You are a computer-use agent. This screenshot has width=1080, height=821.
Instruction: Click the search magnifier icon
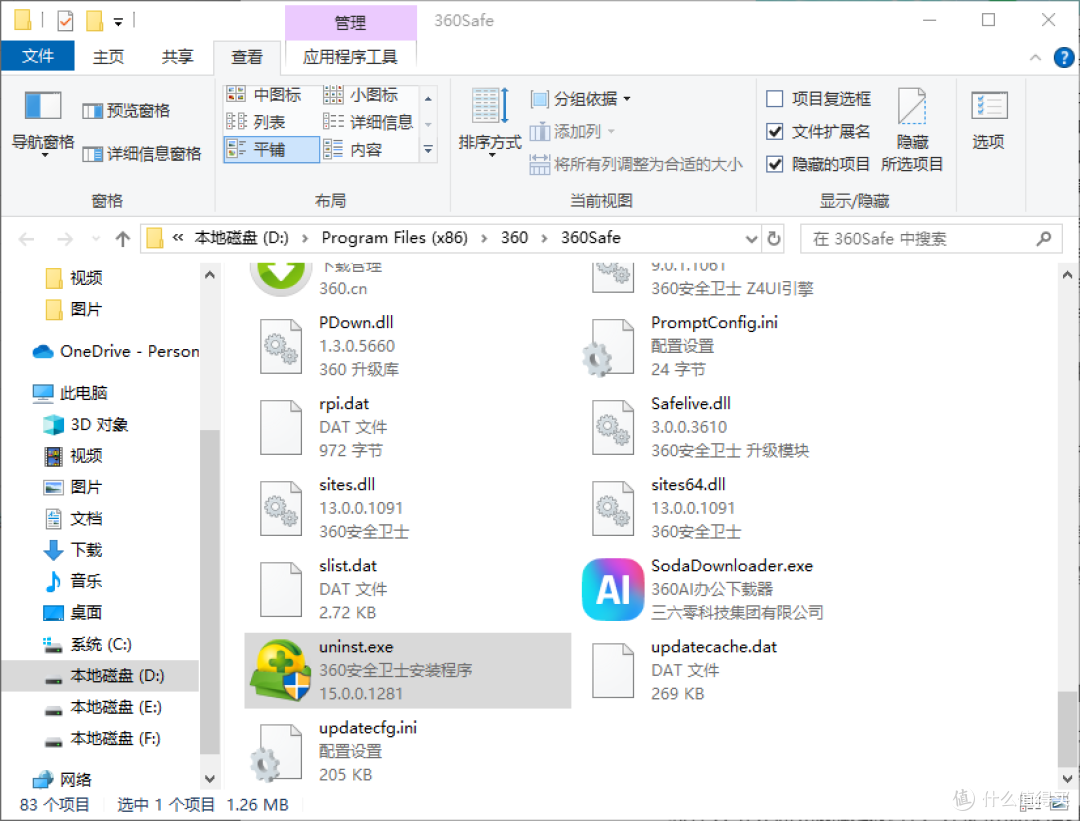1043,238
